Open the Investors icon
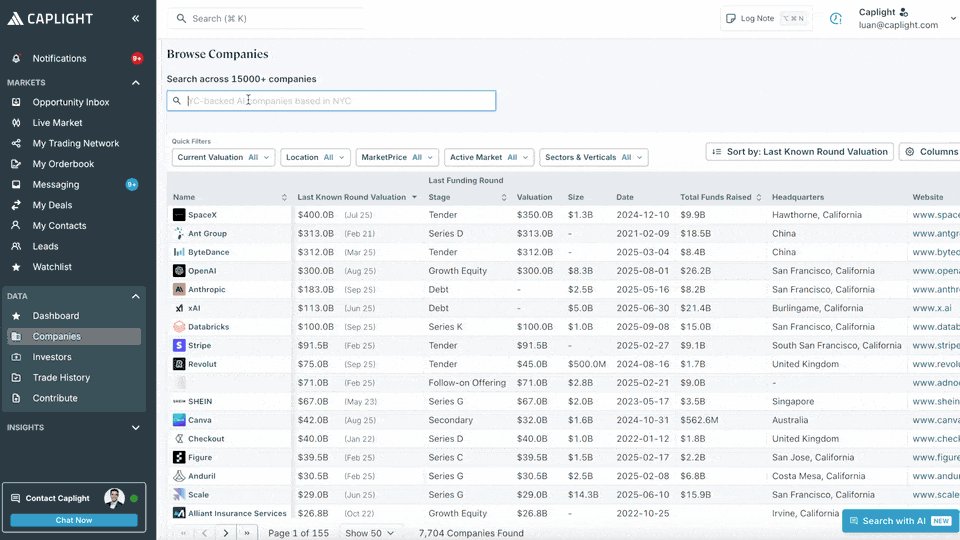Image resolution: width=960 pixels, height=540 pixels. pos(17,357)
